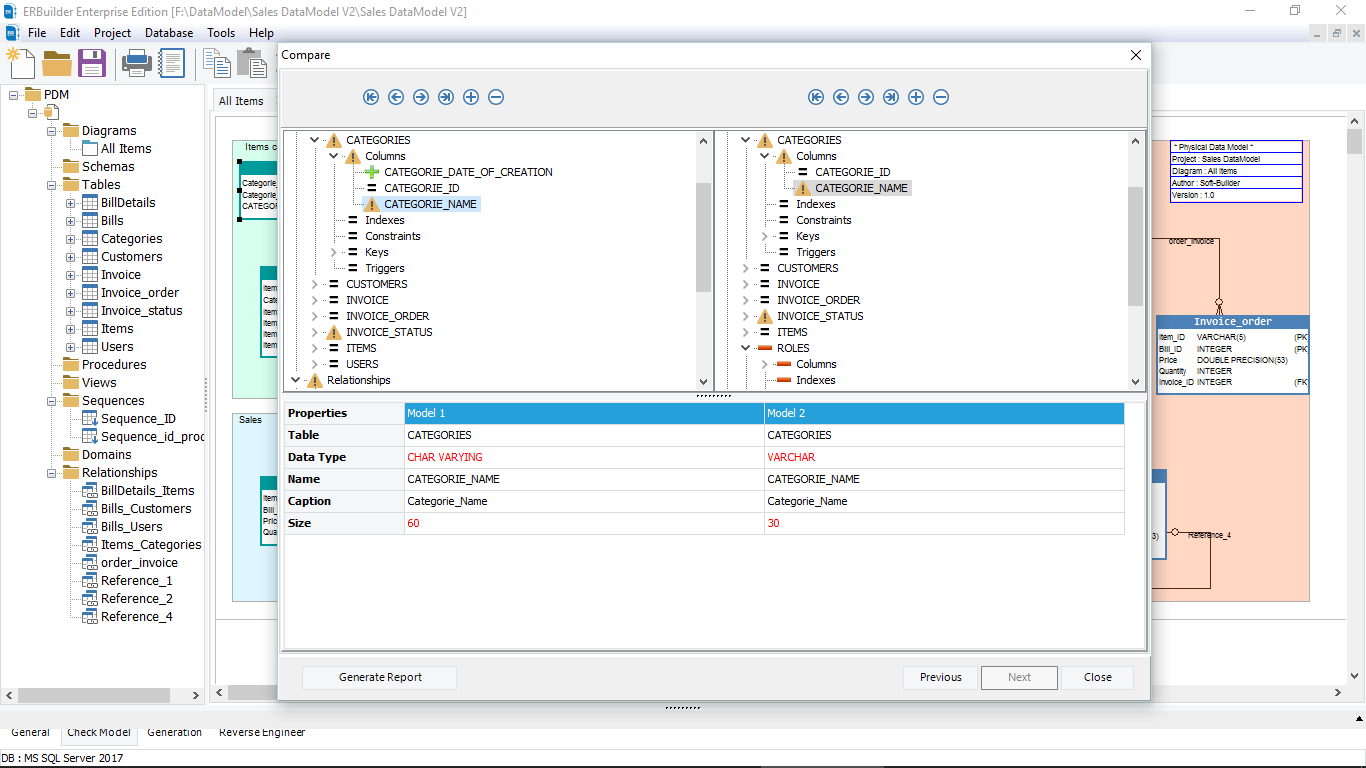The width and height of the screenshot is (1366, 768).
Task: Click the Previous button
Action: point(939,677)
